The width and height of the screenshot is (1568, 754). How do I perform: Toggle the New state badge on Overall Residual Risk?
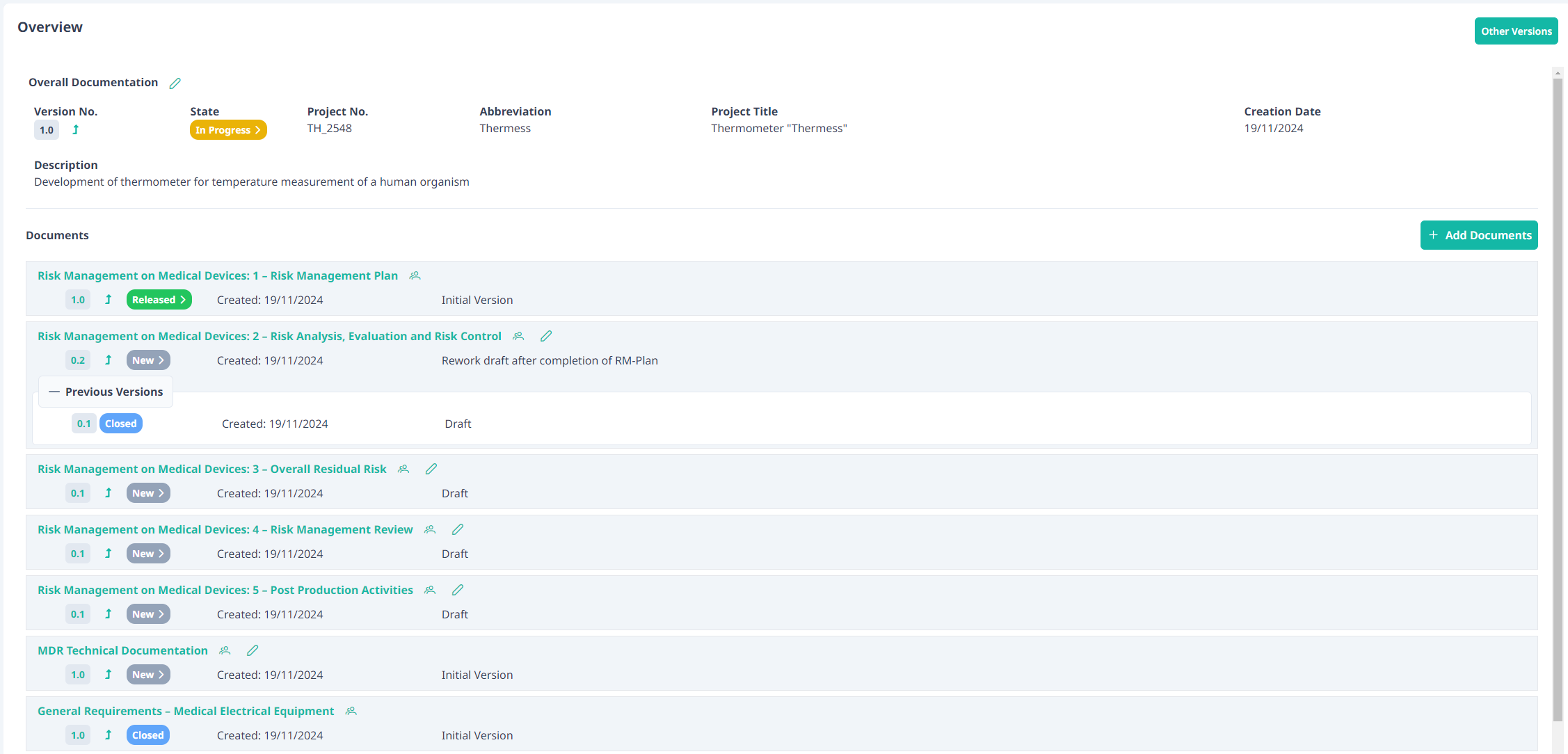147,492
